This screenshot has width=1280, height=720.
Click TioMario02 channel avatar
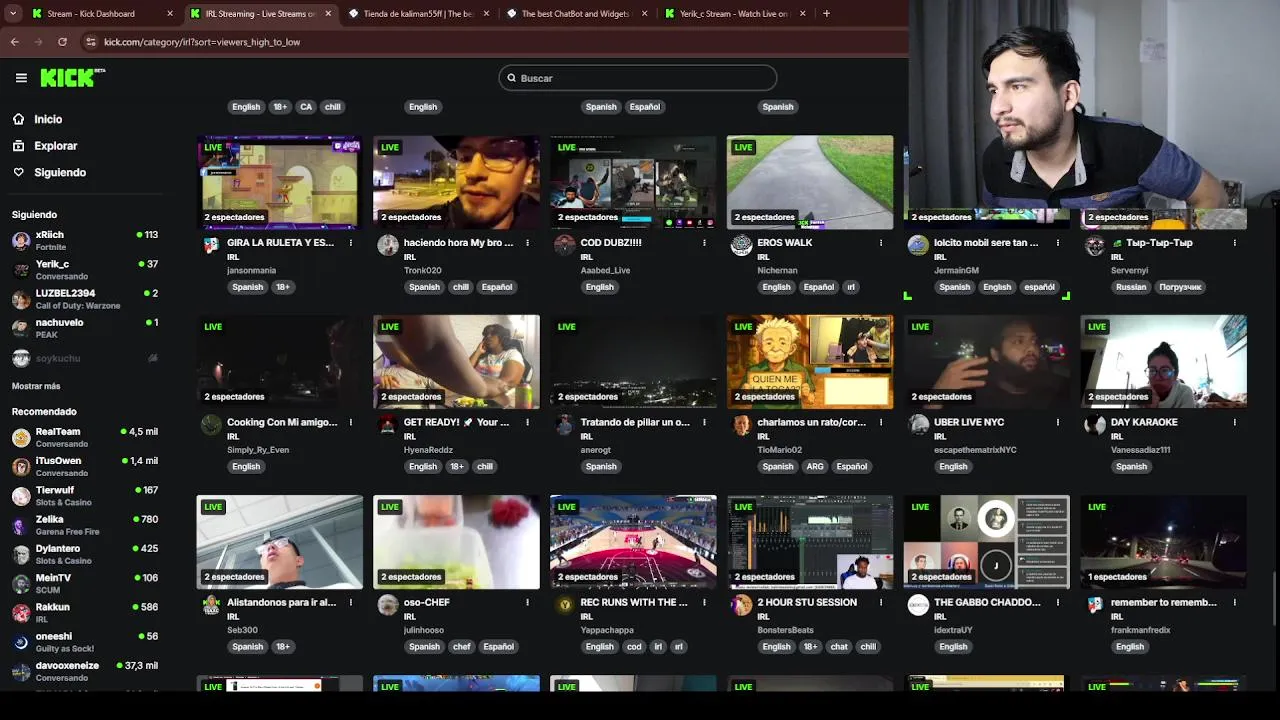[741, 425]
